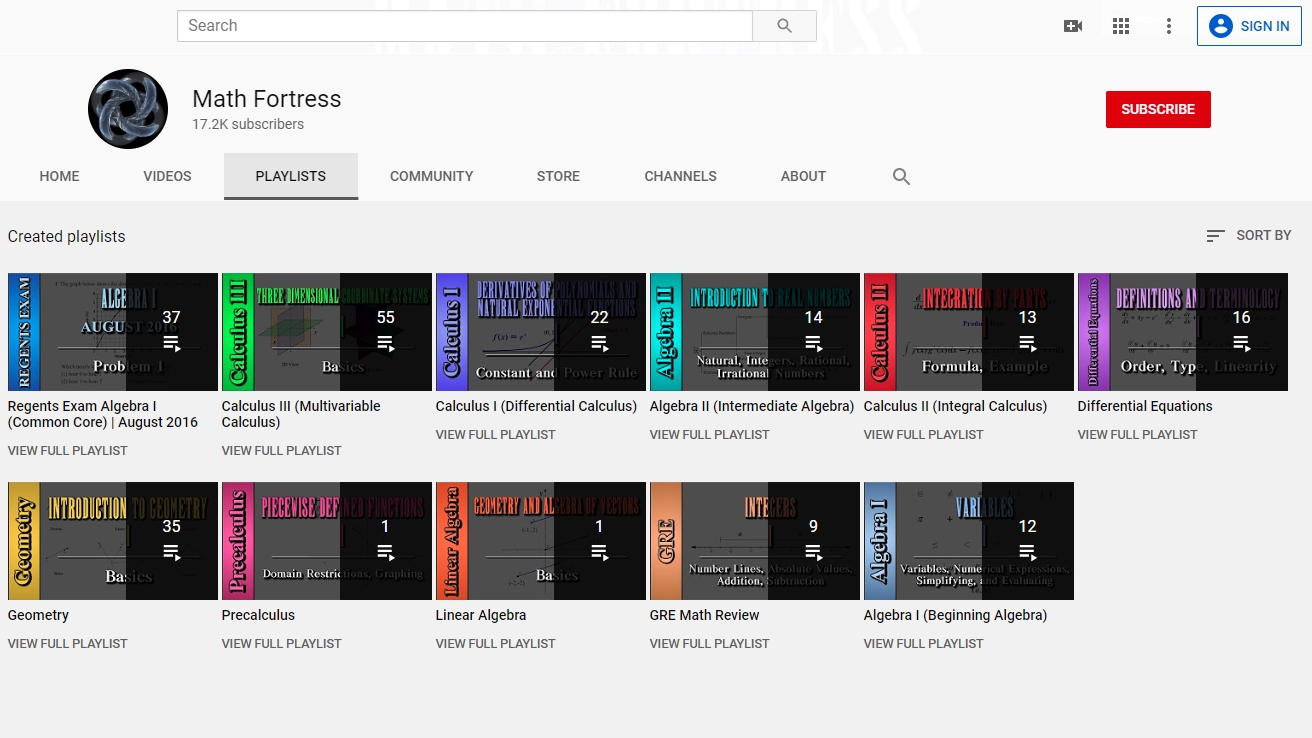Click the channel search magnifier icon
This screenshot has width=1312, height=738.
pyautogui.click(x=901, y=177)
